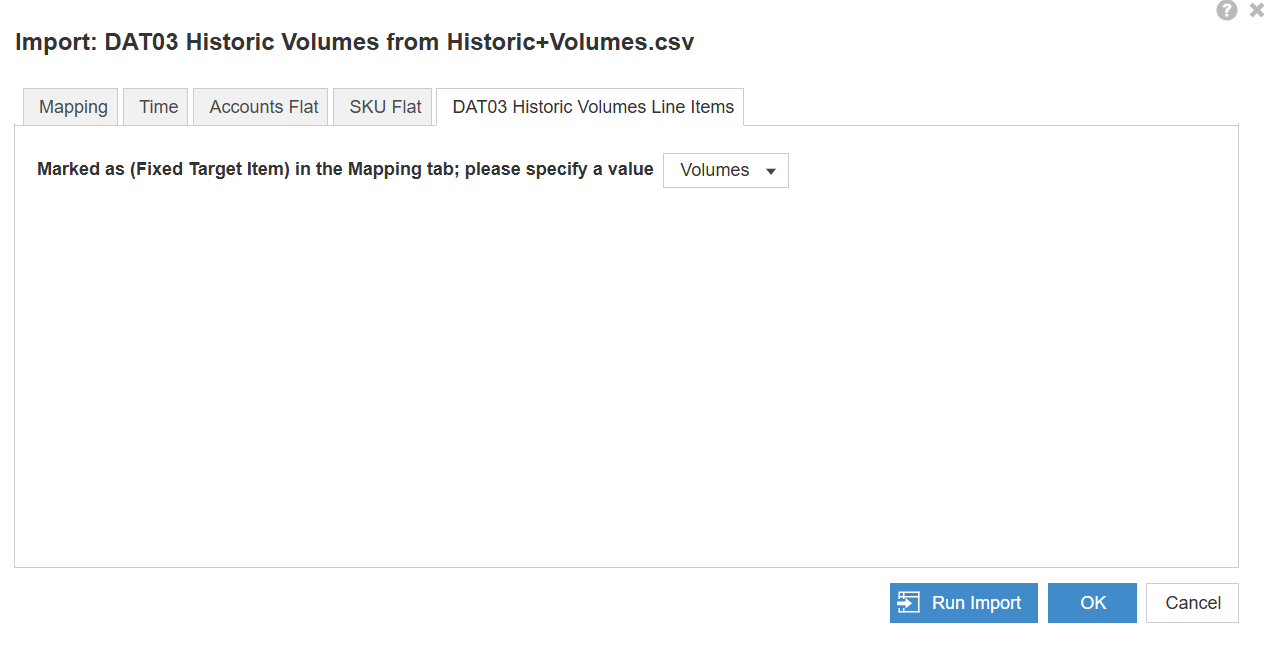Confirm the dialog with OK
Image resolution: width=1276 pixels, height=650 pixels.
1092,603
